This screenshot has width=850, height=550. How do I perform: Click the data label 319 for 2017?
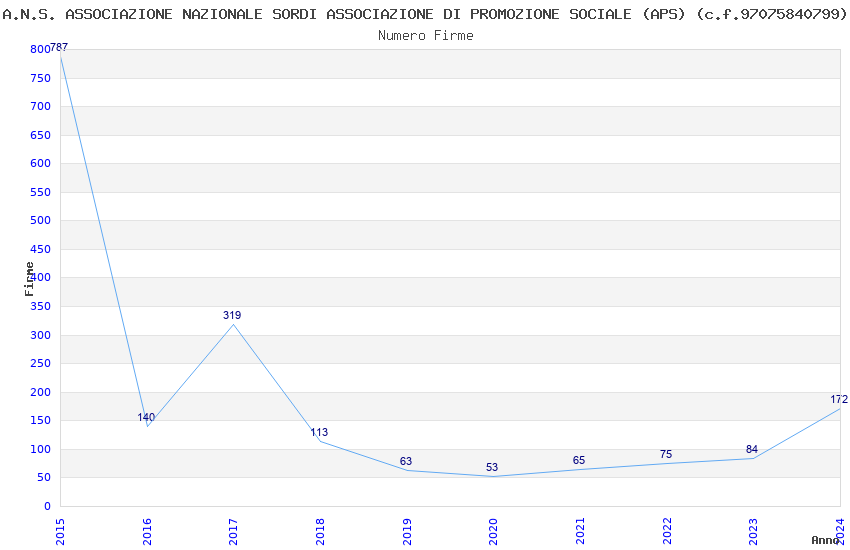(x=232, y=315)
